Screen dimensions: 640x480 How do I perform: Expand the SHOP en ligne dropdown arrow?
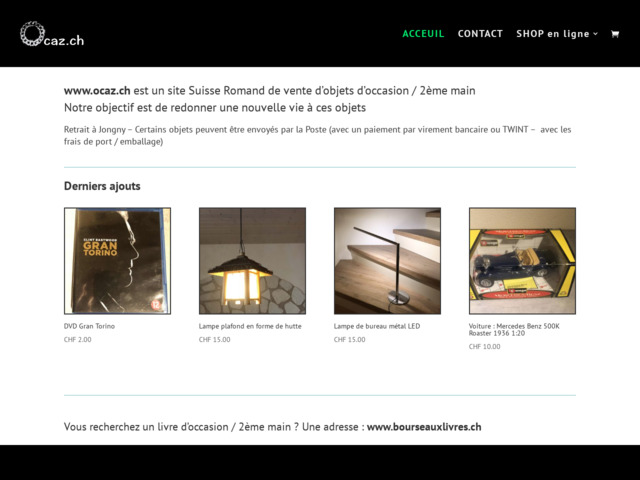pyautogui.click(x=596, y=34)
